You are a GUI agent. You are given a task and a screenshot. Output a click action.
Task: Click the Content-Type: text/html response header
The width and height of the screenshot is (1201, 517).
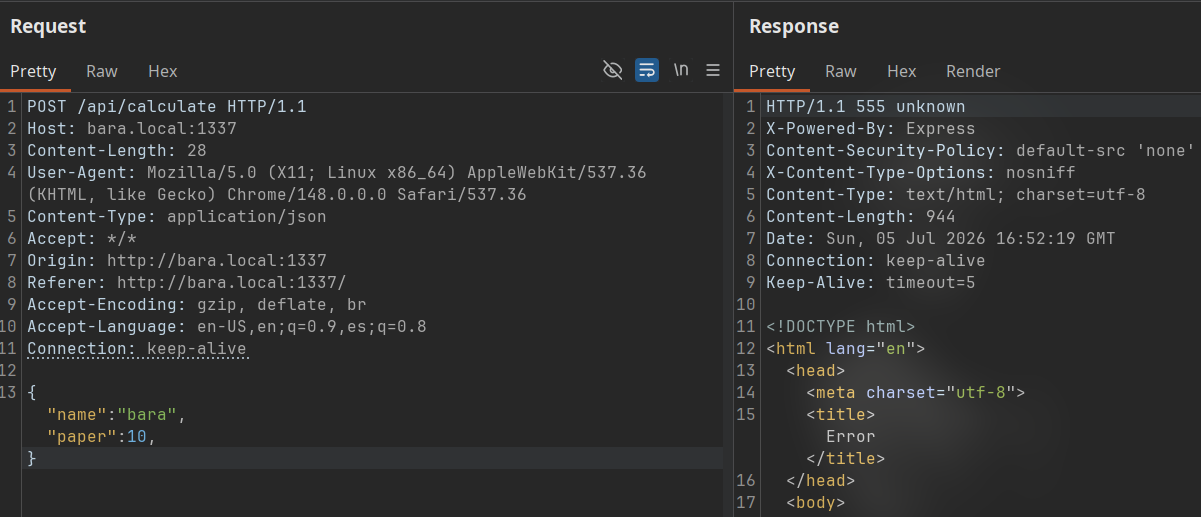956,194
